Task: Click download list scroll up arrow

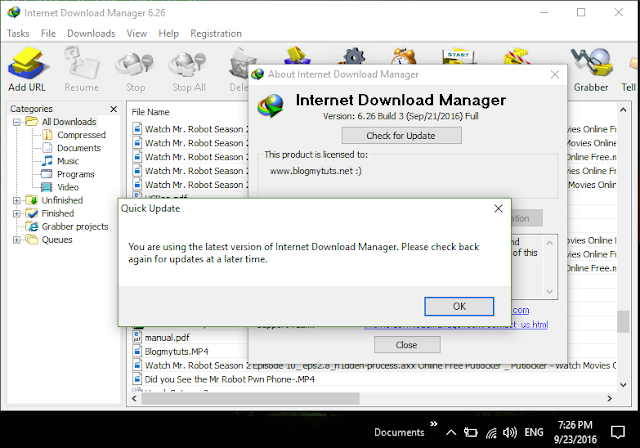Action: point(623,110)
